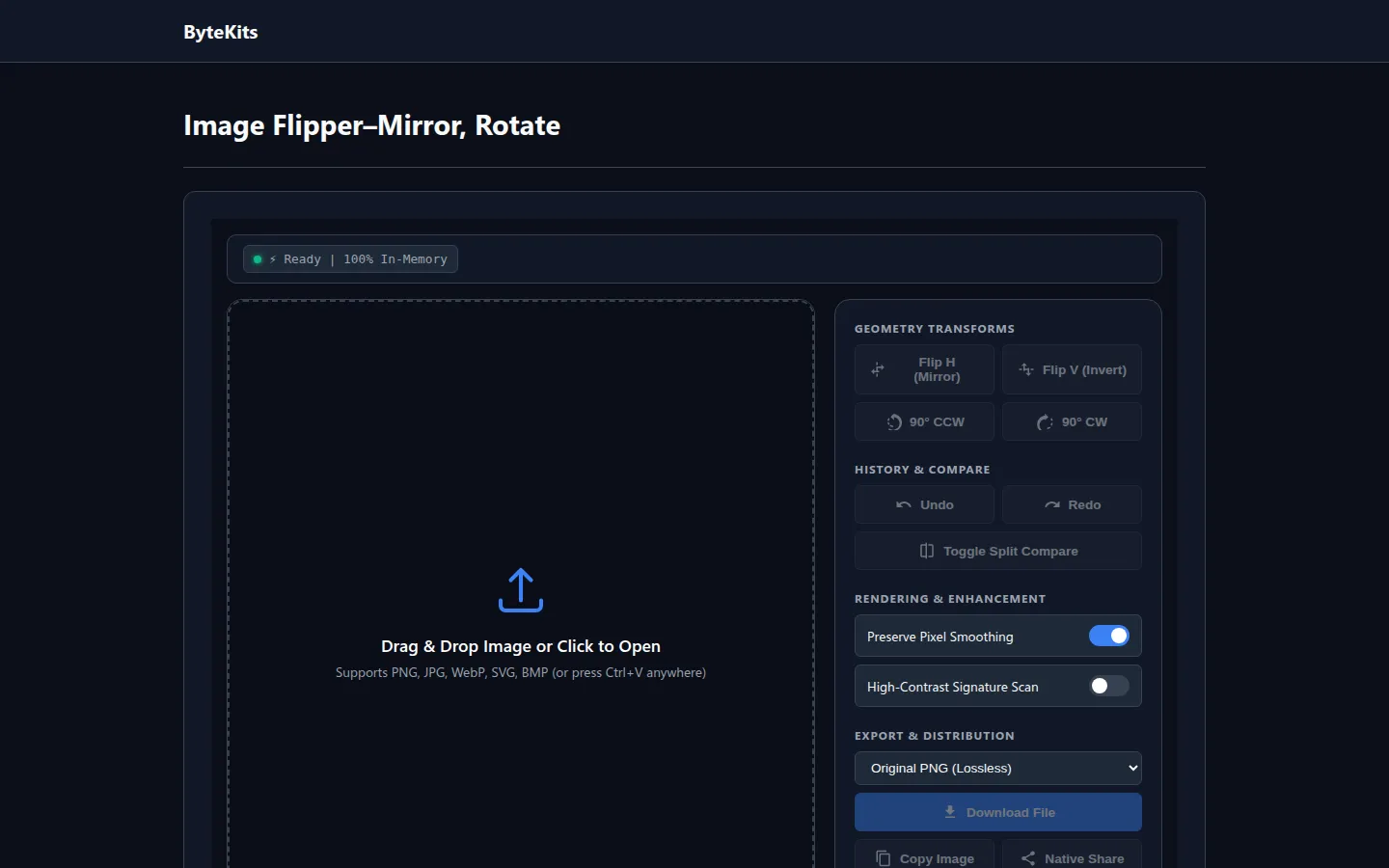This screenshot has height=868, width=1389.
Task: Click the History & Compare section label
Action: point(922,470)
